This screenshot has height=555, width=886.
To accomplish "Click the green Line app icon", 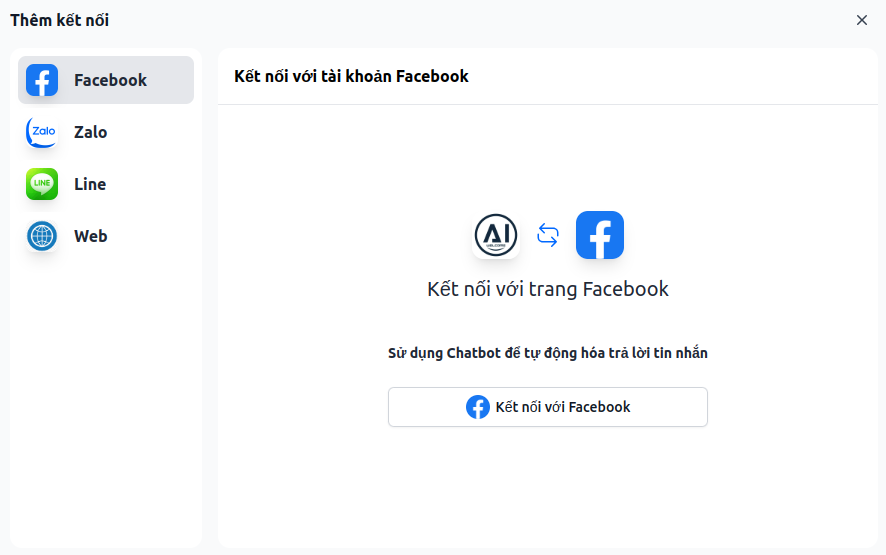I will [x=42, y=184].
